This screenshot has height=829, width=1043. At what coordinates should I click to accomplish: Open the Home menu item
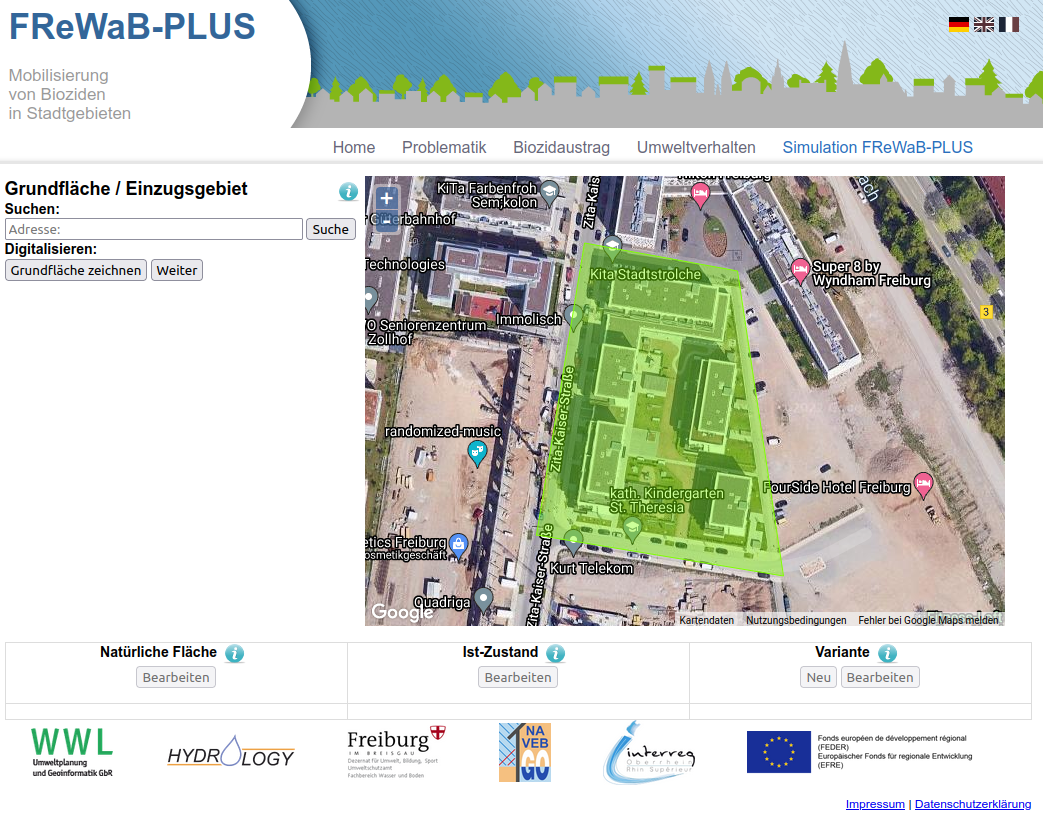354,147
